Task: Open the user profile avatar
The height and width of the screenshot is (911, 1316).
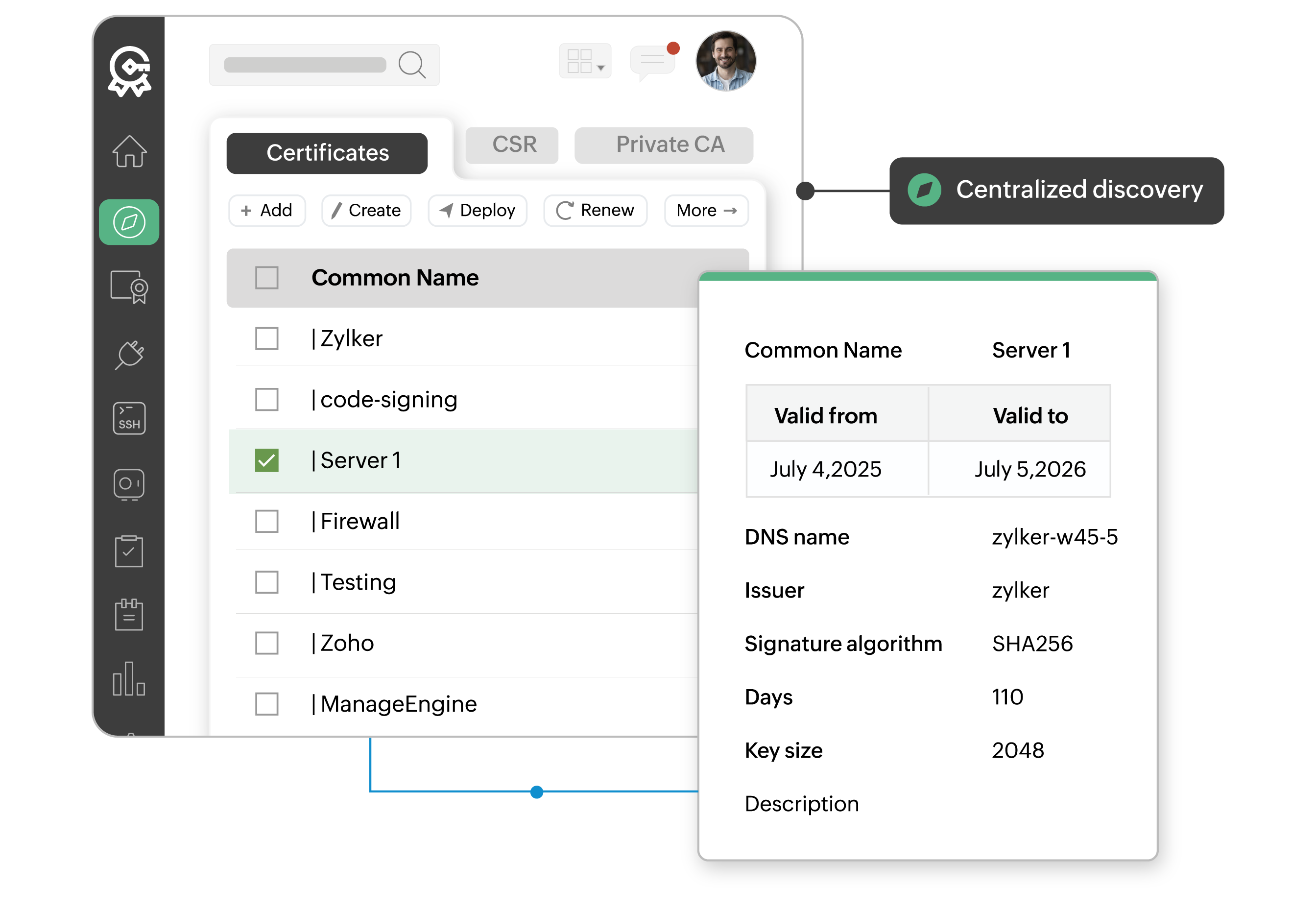Action: 725,61
